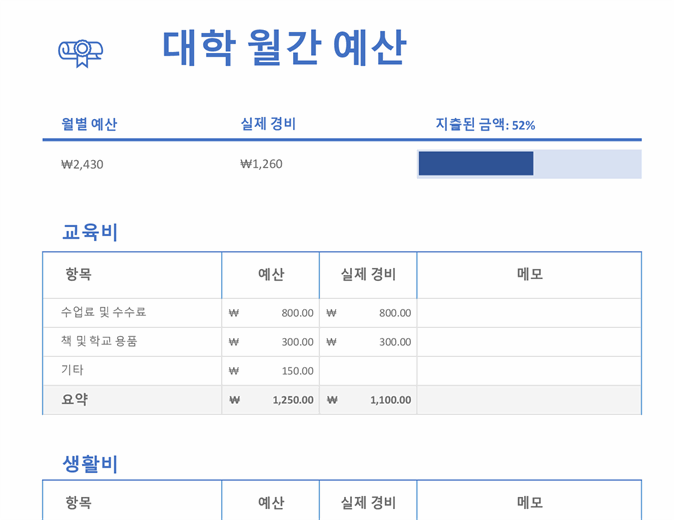Select the 생활비 section heading
The width and height of the screenshot is (675, 520).
point(90,464)
